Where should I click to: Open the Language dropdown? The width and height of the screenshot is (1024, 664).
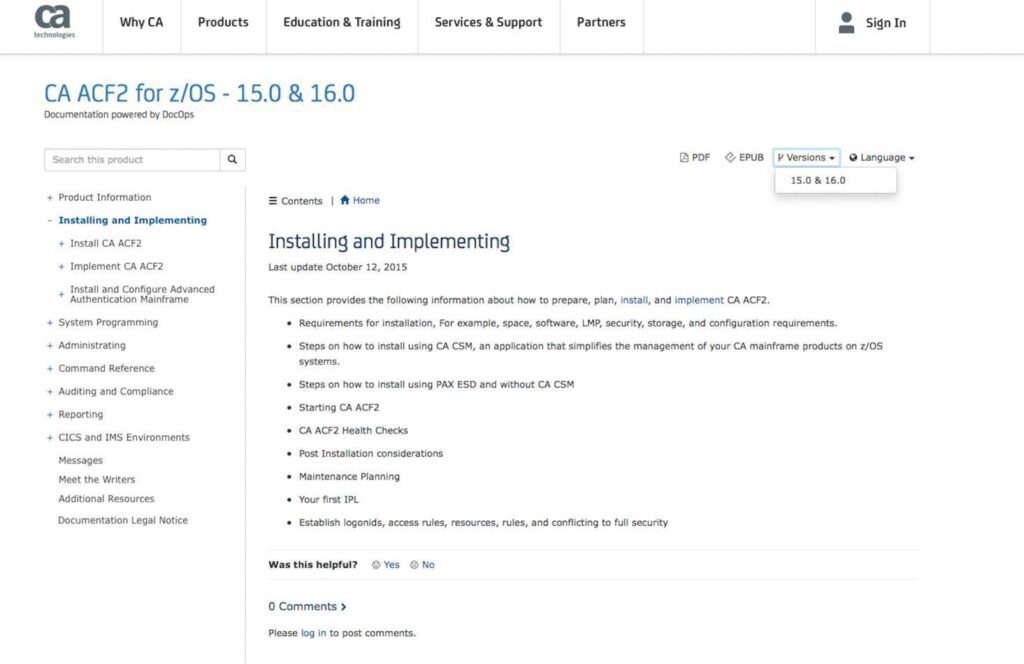point(881,158)
